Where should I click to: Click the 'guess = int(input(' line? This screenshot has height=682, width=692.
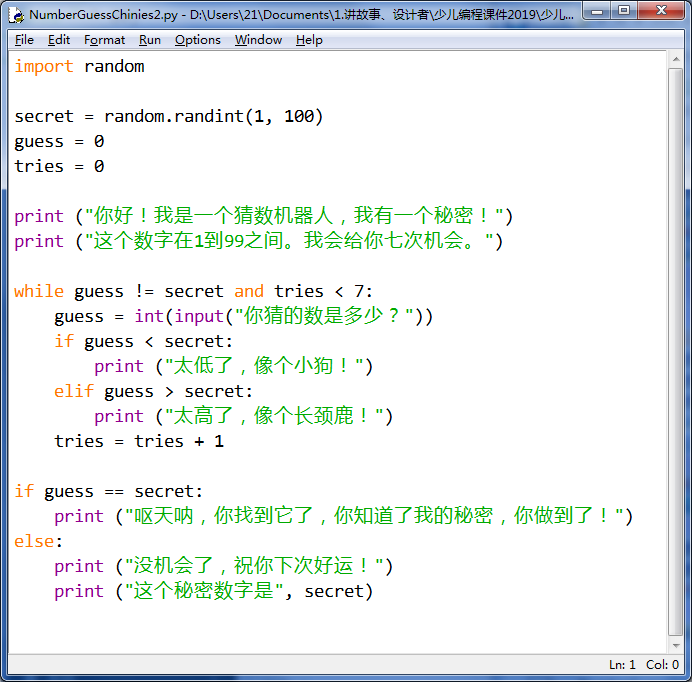coord(244,317)
